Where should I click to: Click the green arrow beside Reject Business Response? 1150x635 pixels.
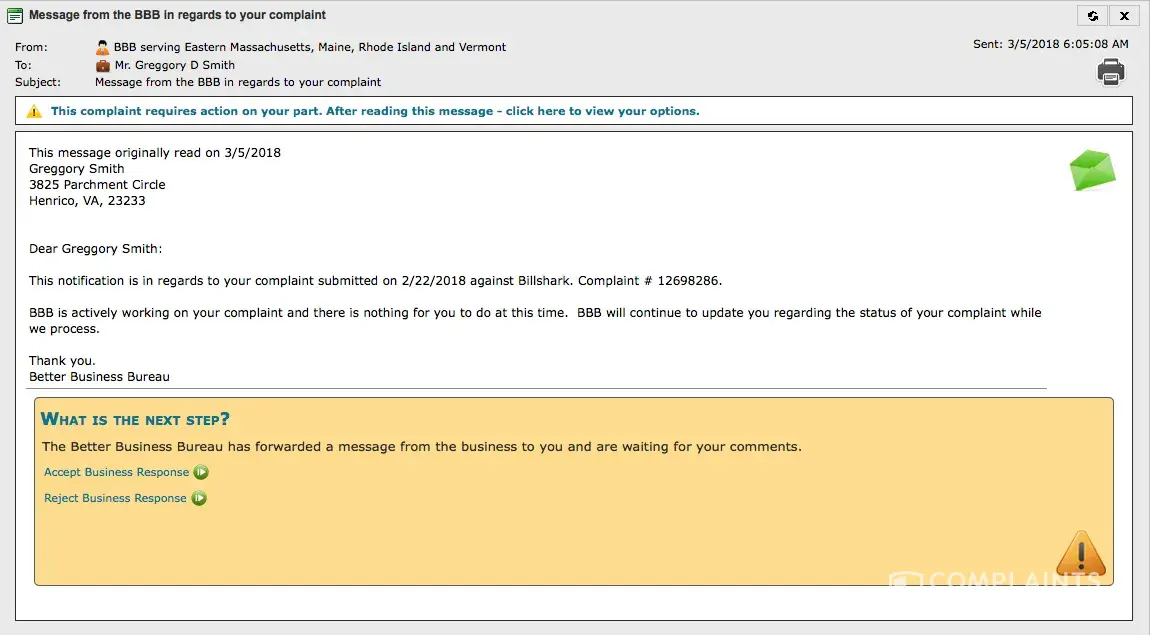pos(199,499)
